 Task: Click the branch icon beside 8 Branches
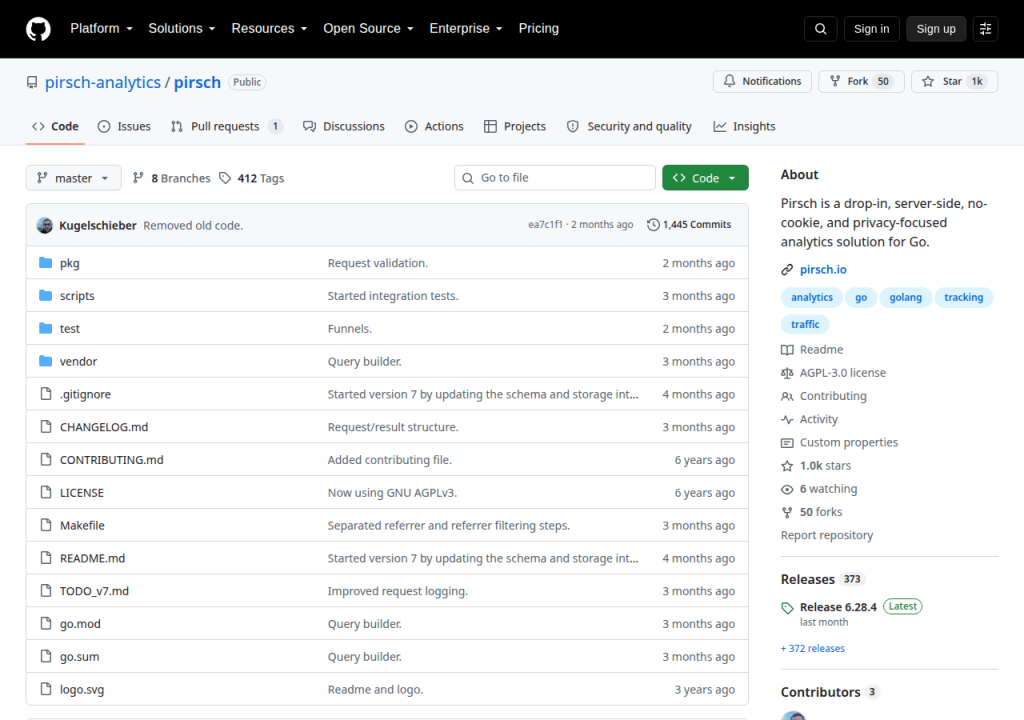(x=138, y=178)
